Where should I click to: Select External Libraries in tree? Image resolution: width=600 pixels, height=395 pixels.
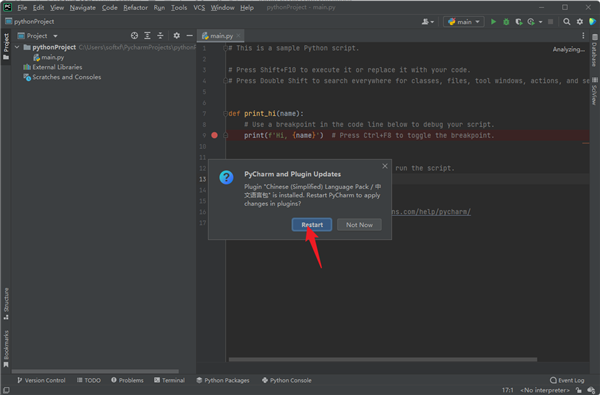53,67
